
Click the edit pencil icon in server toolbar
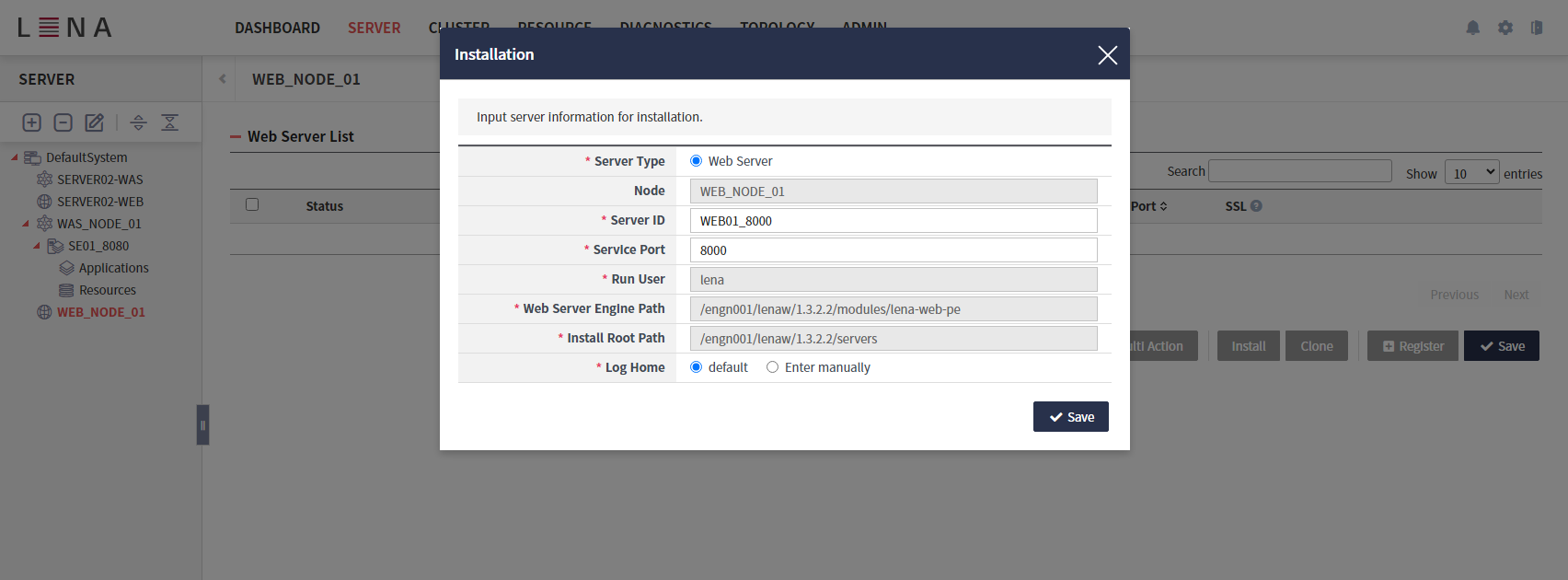pyautogui.click(x=94, y=122)
